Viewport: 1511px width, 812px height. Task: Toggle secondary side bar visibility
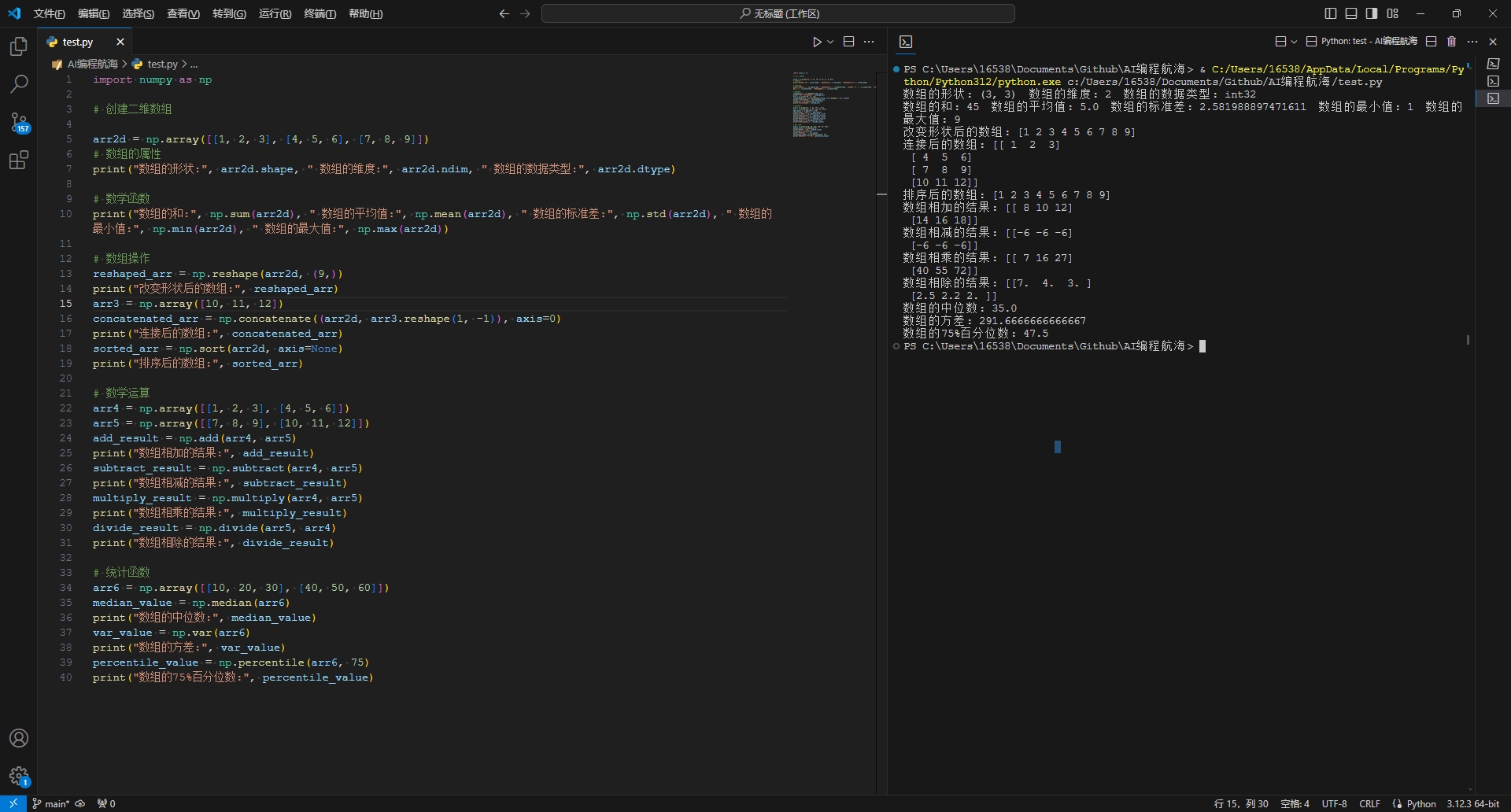(x=1372, y=13)
